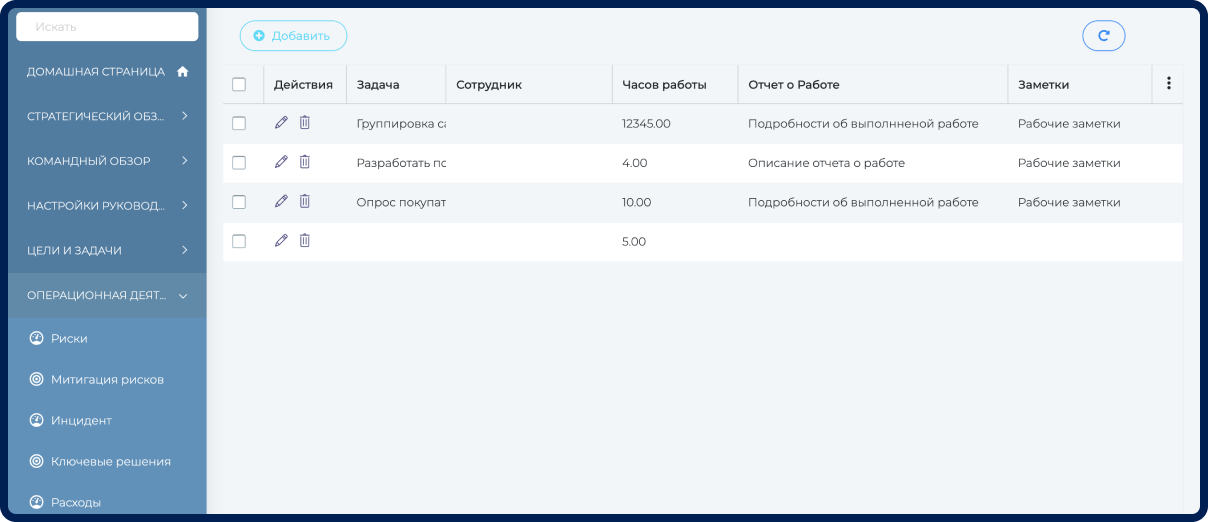
Task: Click the Опрос покупат task cell
Action: click(396, 201)
